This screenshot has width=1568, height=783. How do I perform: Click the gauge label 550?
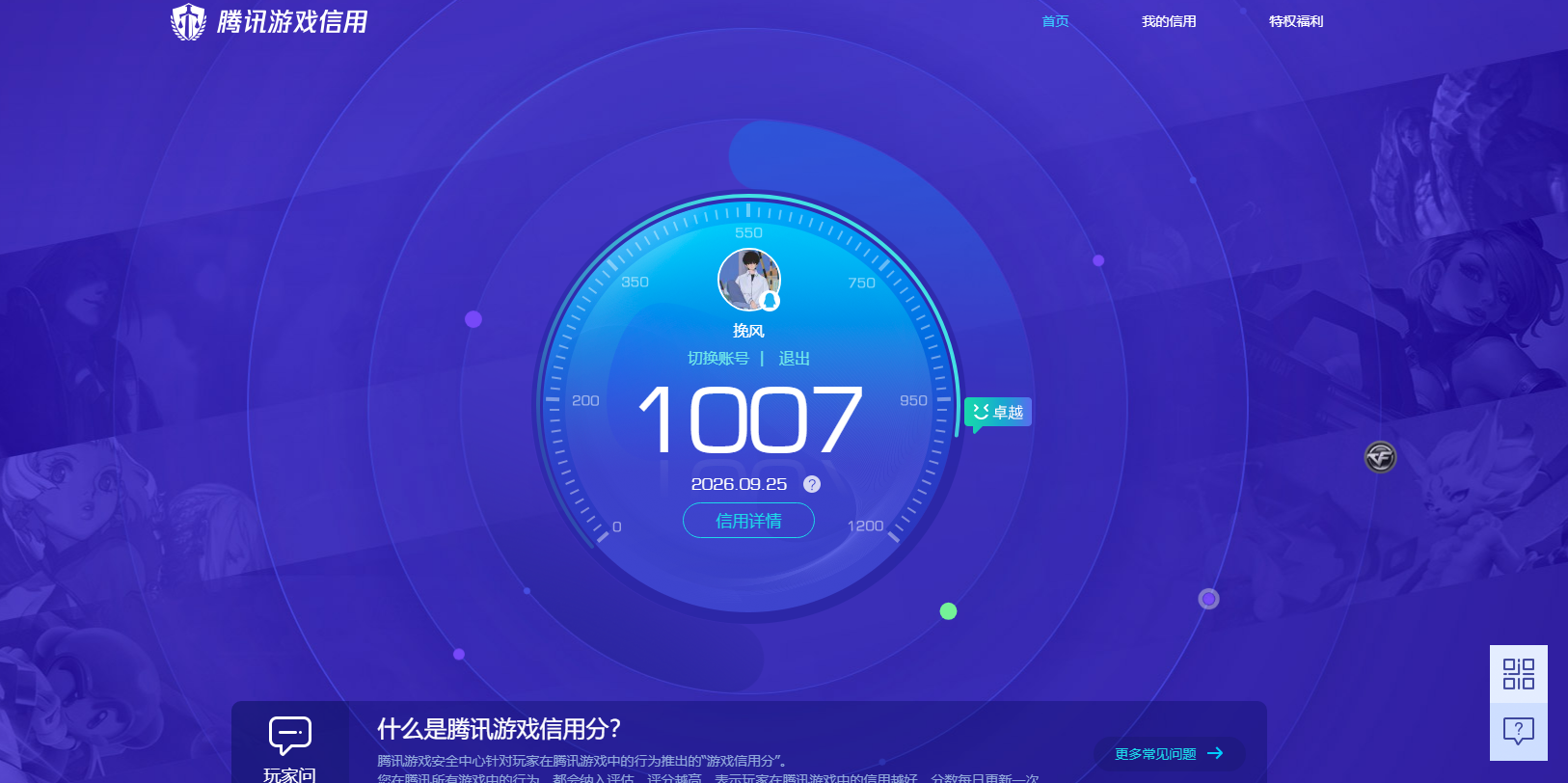748,232
